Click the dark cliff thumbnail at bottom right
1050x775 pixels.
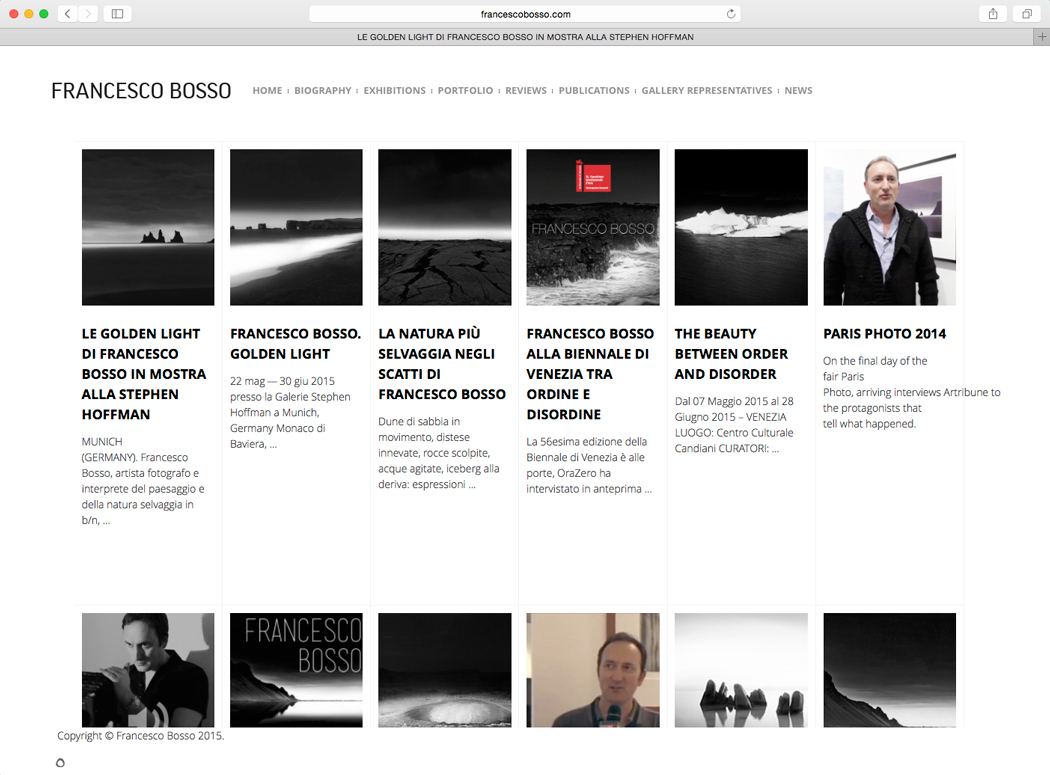point(889,670)
